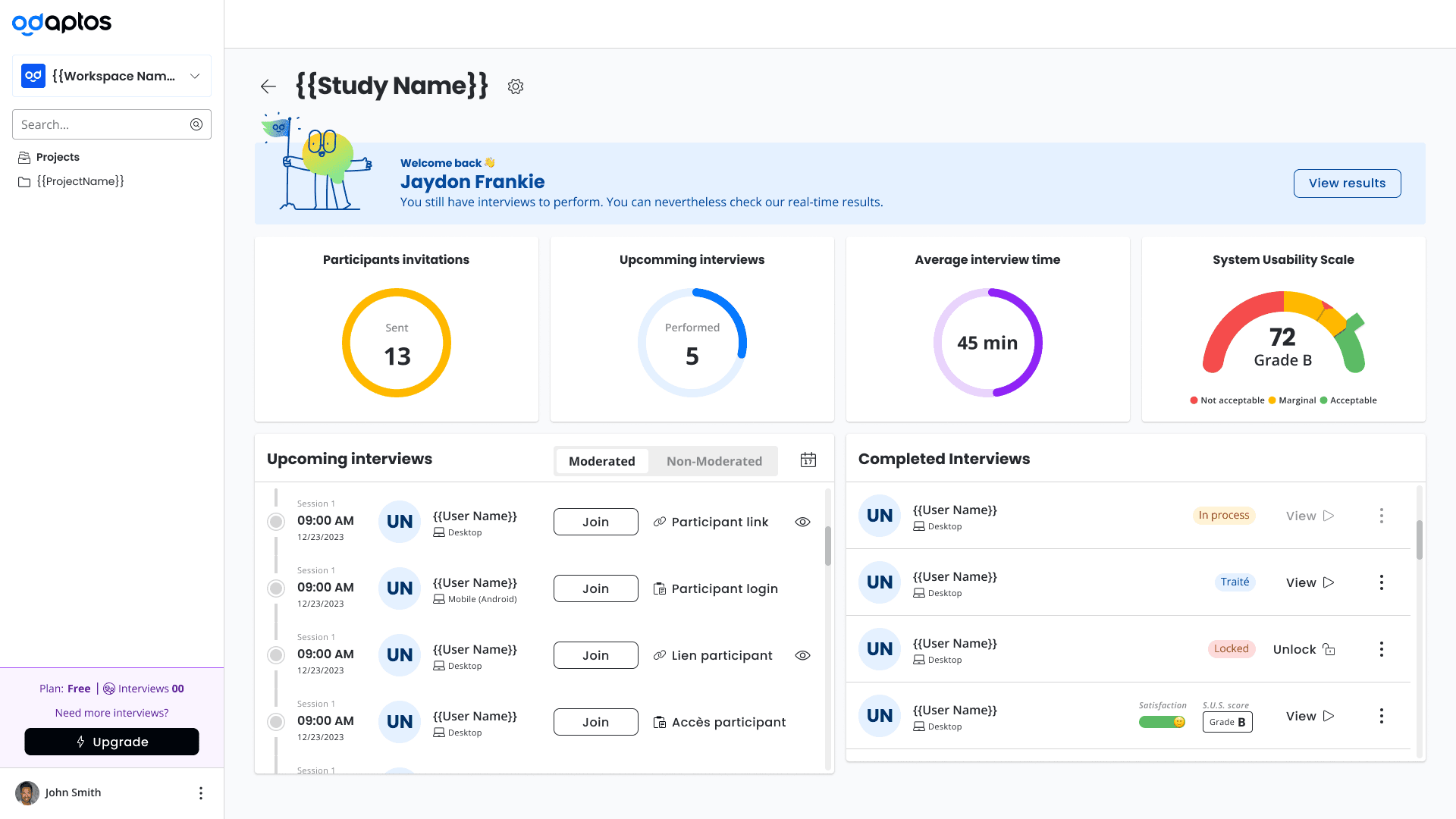Open John Smith's account options menu

point(201,793)
